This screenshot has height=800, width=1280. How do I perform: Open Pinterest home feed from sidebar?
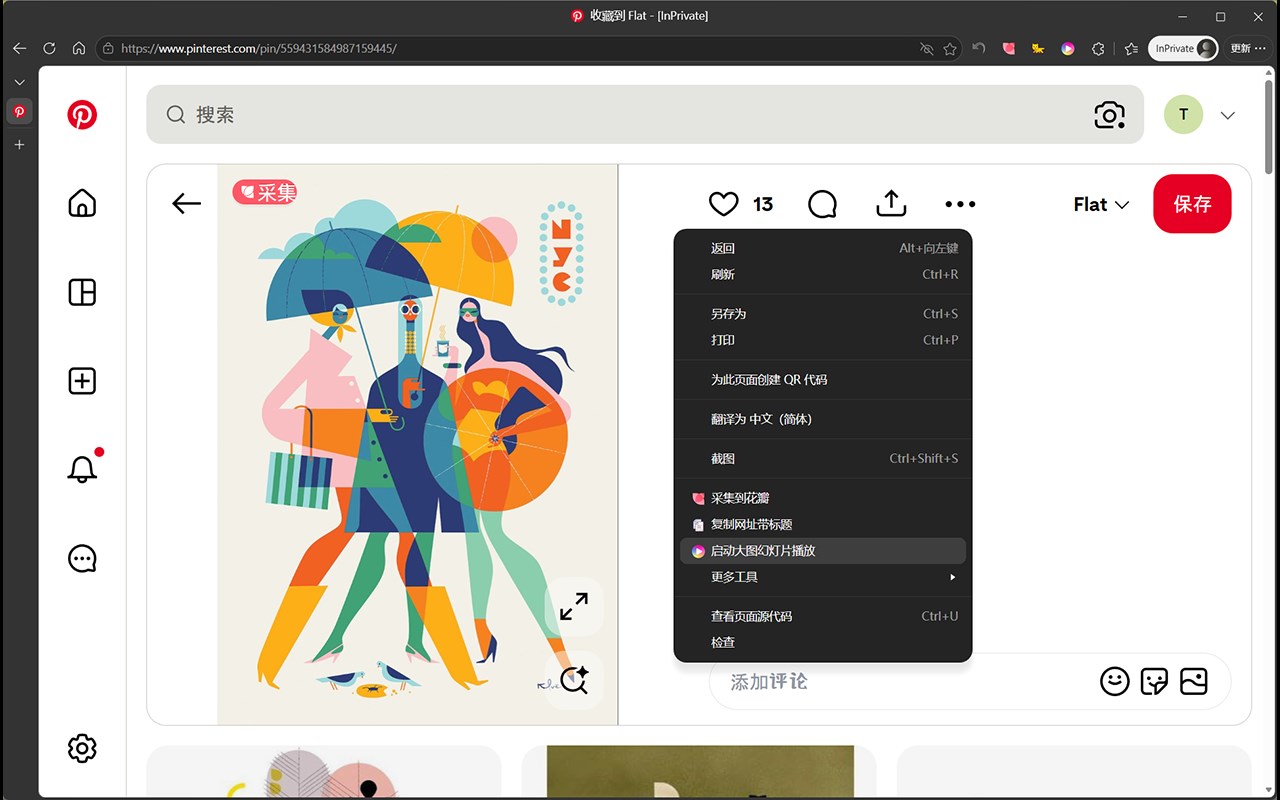tap(82, 203)
